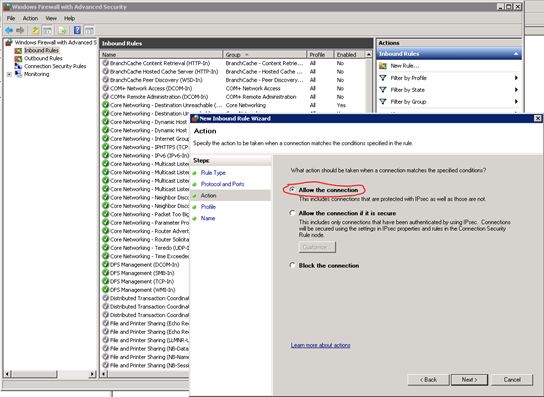Close the New Inbound Rule Wizard
The image size is (544, 397).
[x=537, y=118]
